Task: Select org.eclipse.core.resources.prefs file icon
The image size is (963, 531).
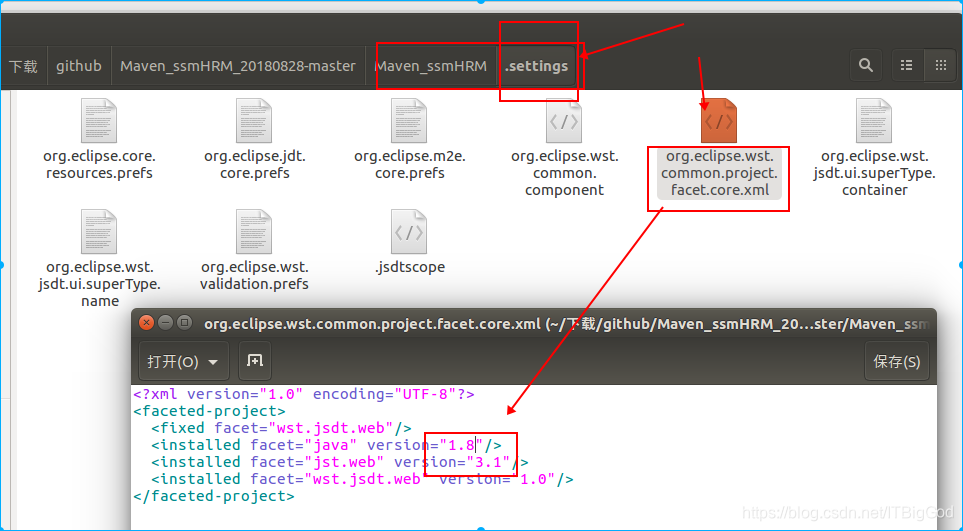Action: 99,120
